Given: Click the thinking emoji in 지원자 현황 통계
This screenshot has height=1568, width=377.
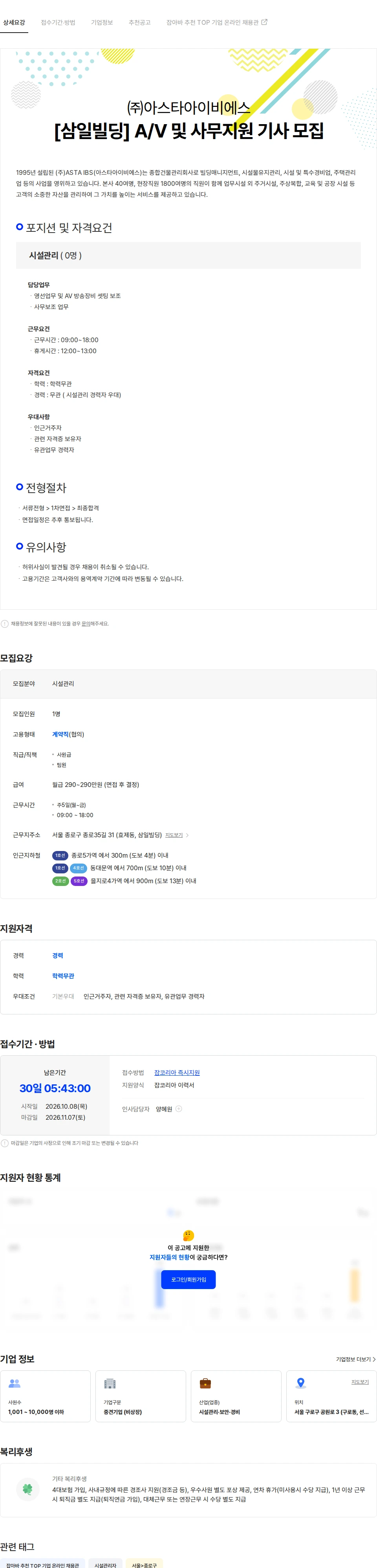Looking at the screenshot, I should pyautogui.click(x=188, y=1235).
